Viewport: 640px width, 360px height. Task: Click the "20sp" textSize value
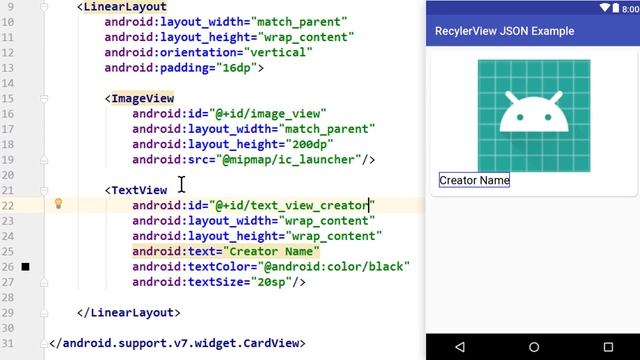tap(271, 282)
